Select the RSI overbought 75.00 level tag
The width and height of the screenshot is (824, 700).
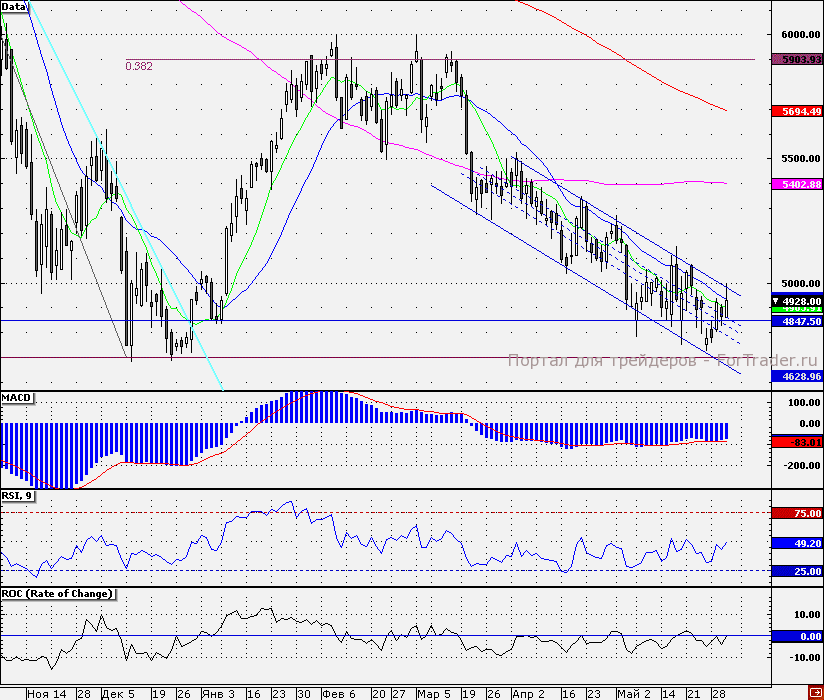[x=797, y=512]
